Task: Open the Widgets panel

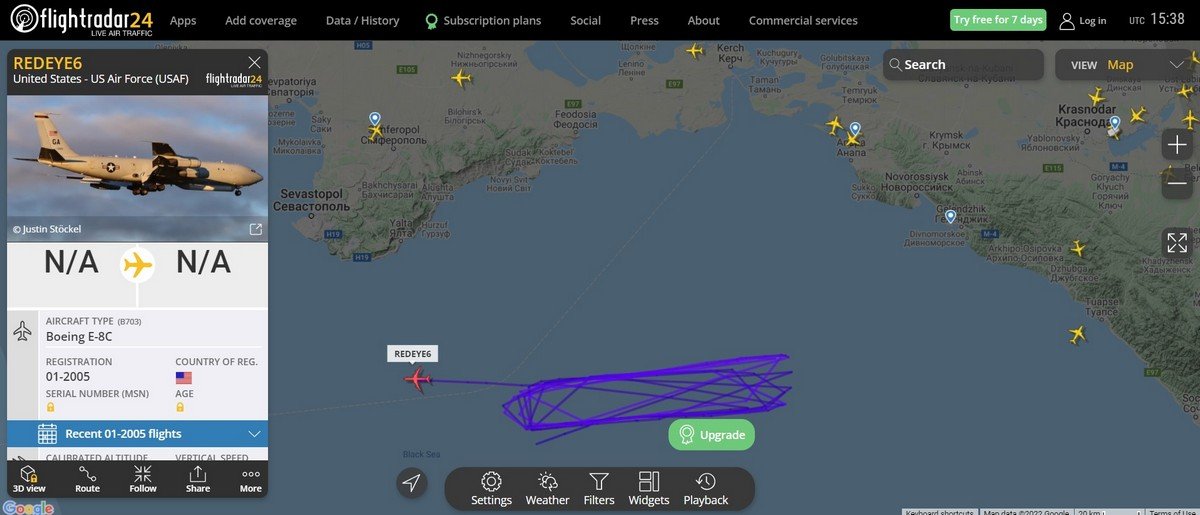Action: pyautogui.click(x=649, y=489)
